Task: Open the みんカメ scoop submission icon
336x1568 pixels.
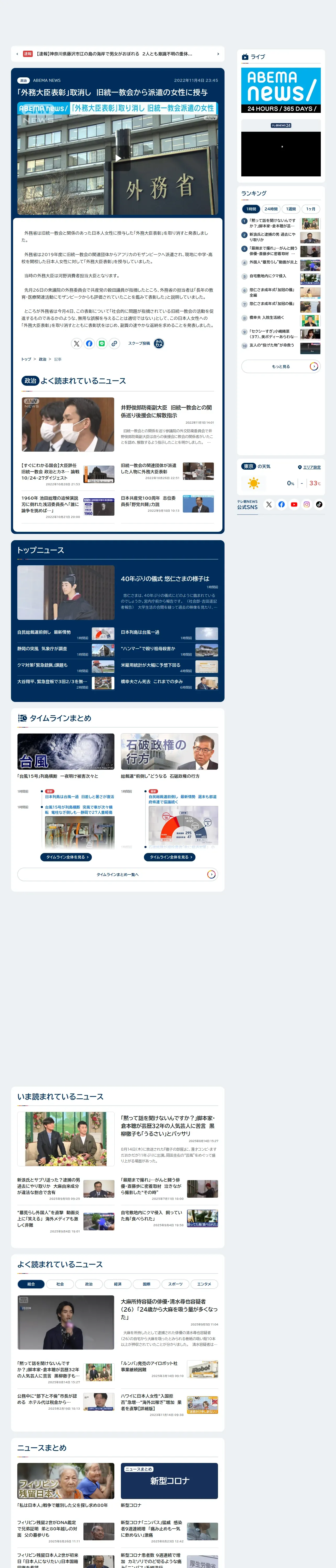Action: 159,343
